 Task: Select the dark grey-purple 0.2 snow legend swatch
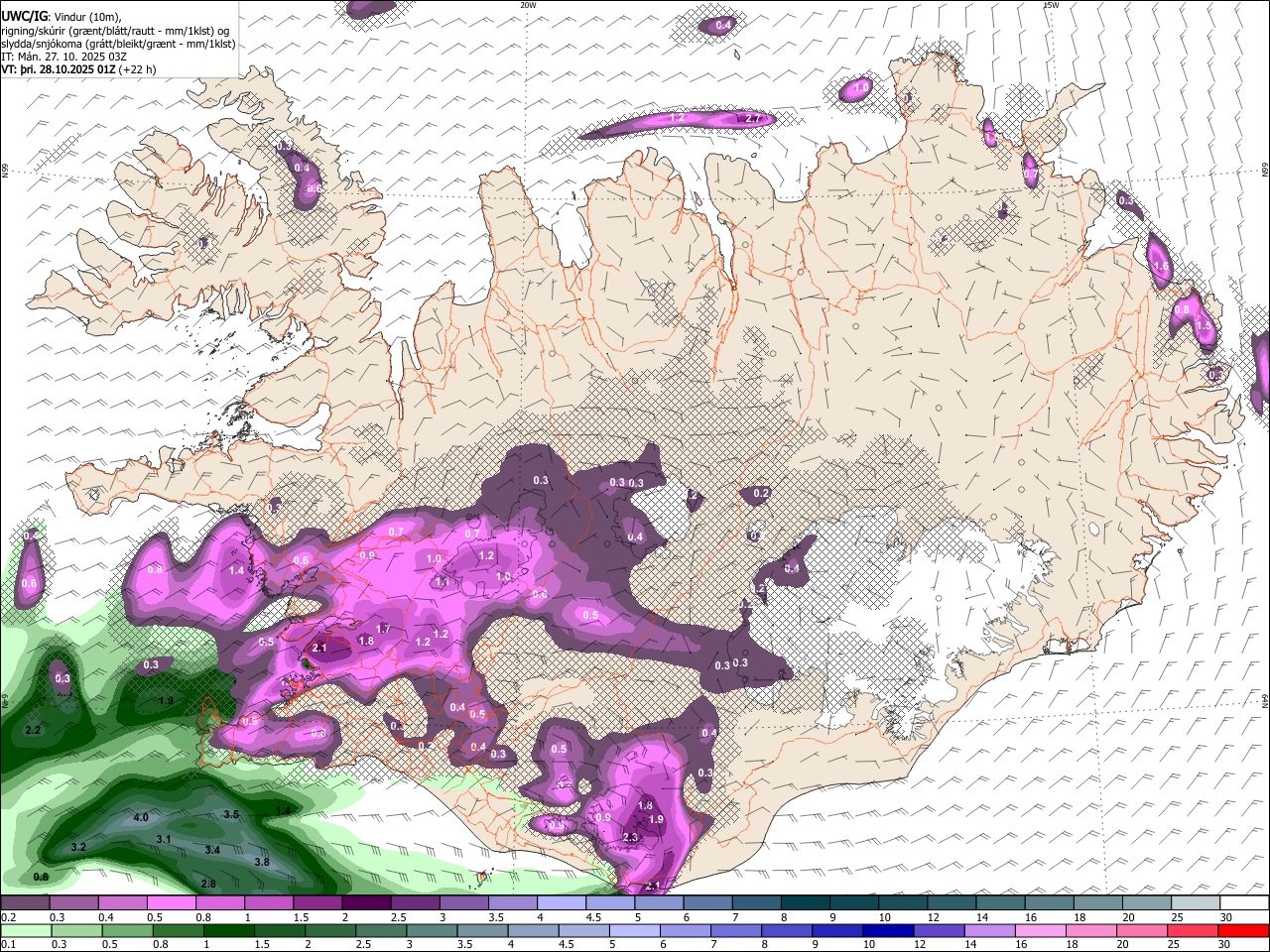25,902
